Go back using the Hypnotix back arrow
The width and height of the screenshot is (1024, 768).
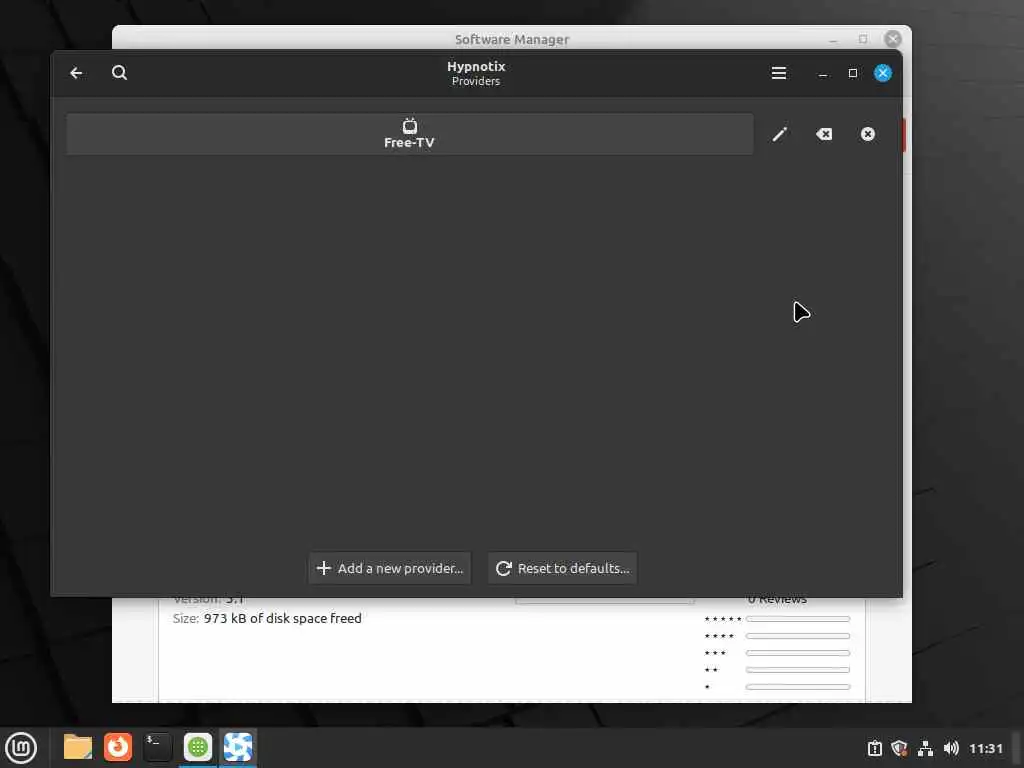click(76, 73)
